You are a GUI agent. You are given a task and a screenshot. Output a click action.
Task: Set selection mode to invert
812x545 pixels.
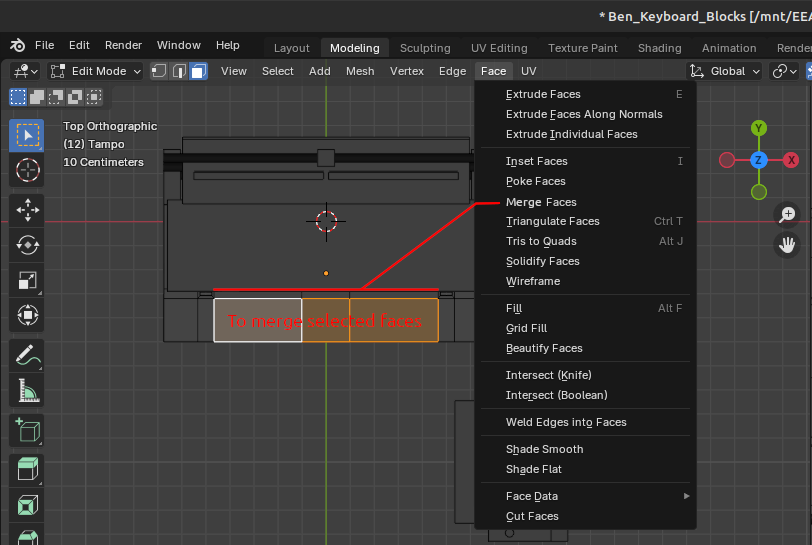(75, 97)
